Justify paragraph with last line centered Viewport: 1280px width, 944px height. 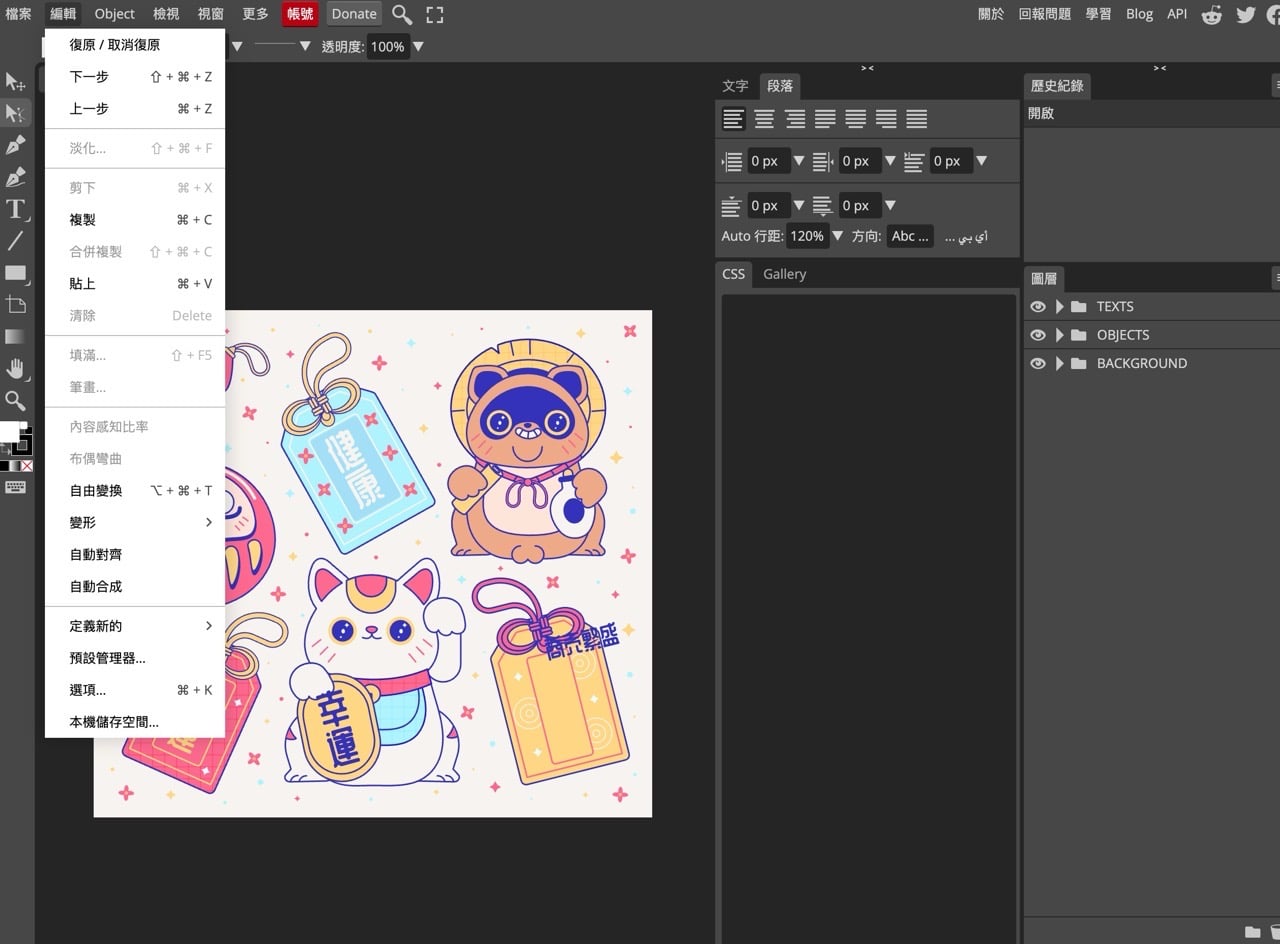856,120
